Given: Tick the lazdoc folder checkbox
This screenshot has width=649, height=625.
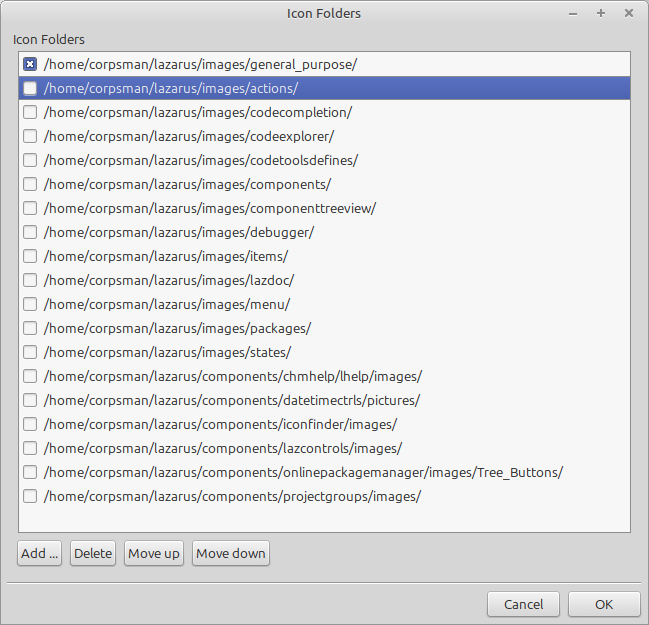Looking at the screenshot, I should pyautogui.click(x=30, y=280).
